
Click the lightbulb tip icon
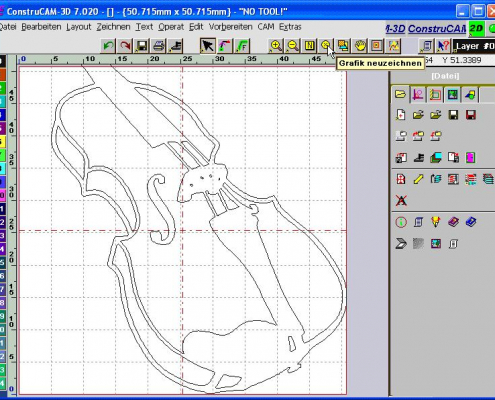point(435,222)
